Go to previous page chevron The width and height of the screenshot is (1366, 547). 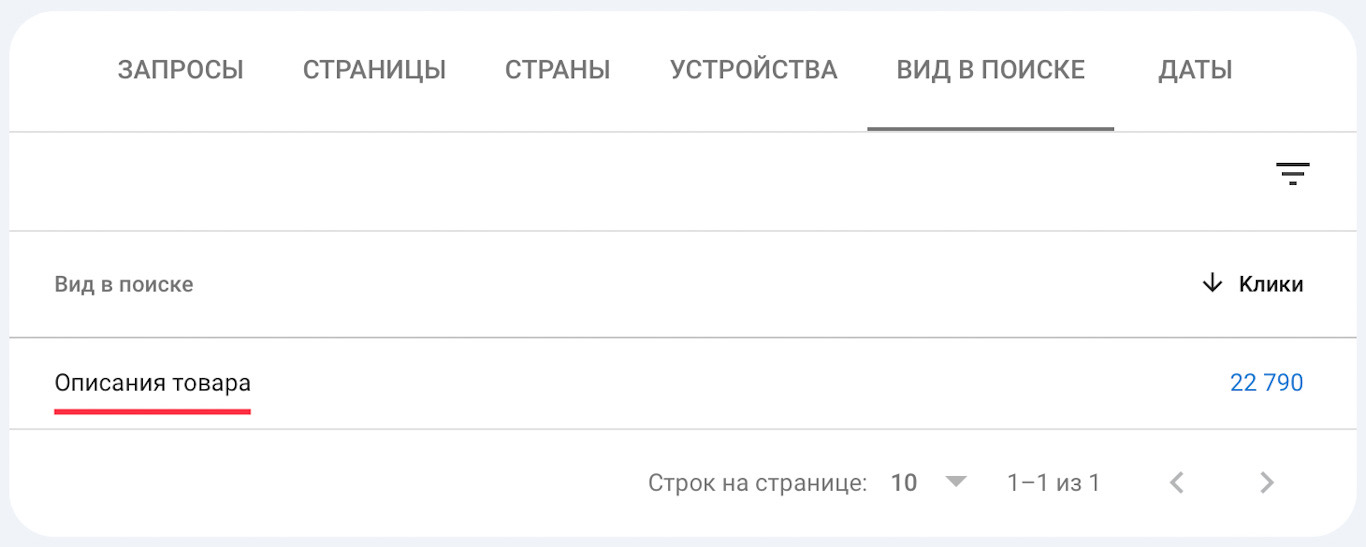tap(1177, 483)
